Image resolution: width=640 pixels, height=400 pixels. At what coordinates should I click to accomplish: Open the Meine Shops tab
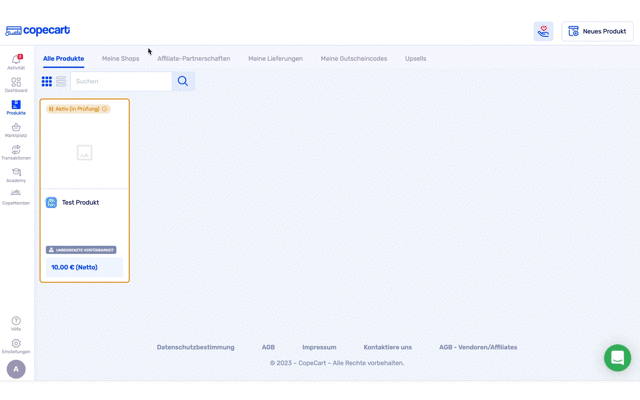120,59
